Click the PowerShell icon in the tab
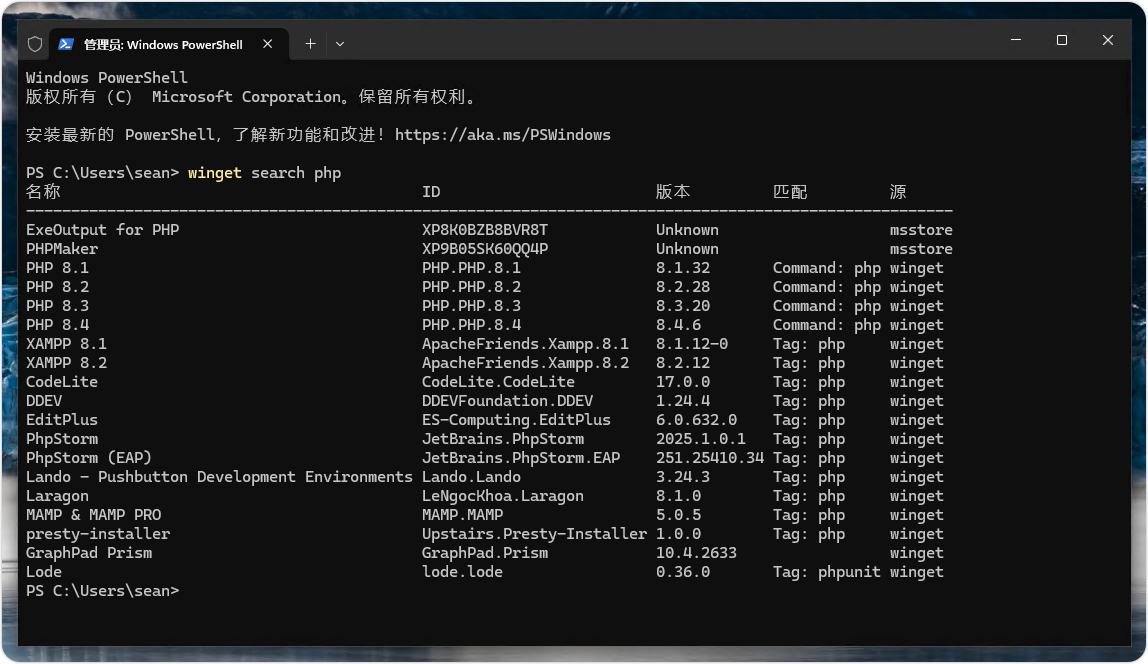Viewport: 1148px width, 664px height. 66,44
